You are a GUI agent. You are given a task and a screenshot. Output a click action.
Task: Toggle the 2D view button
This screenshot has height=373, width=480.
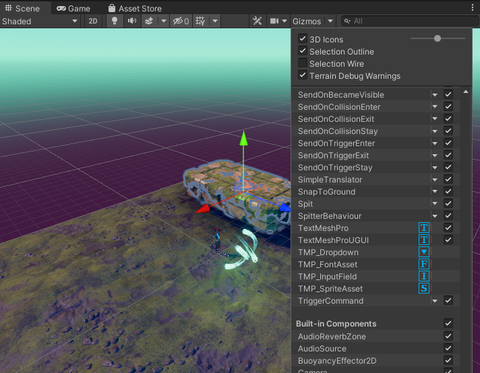tap(93, 21)
